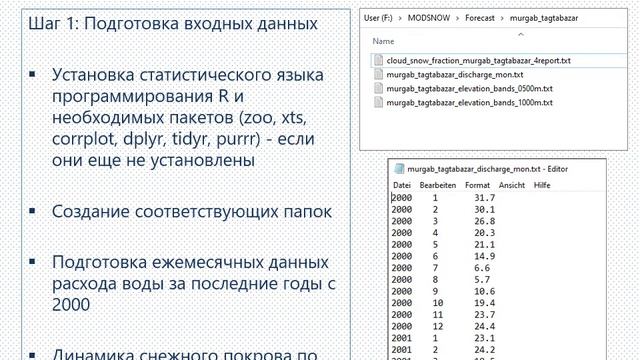Click discharge value 30.1 in Editor
This screenshot has height=360, width=640.
[484, 209]
